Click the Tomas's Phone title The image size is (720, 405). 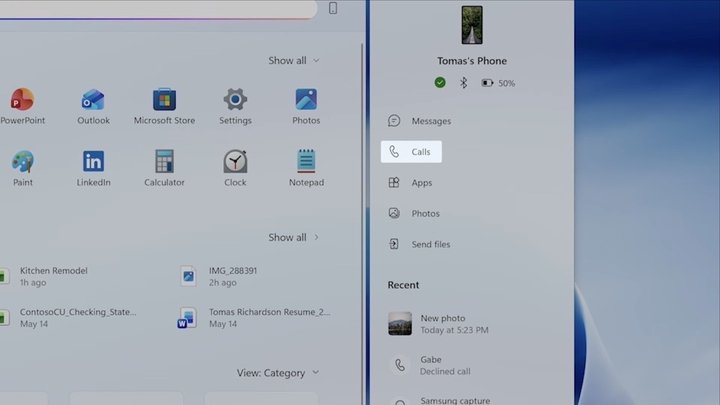(472, 61)
